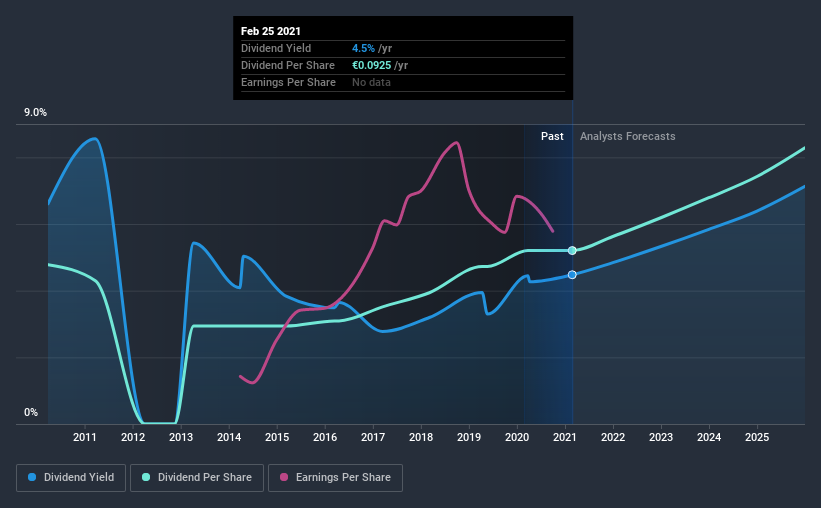Click the Feb 25 2021 tooltip date header
821x508 pixels.
pyautogui.click(x=271, y=31)
